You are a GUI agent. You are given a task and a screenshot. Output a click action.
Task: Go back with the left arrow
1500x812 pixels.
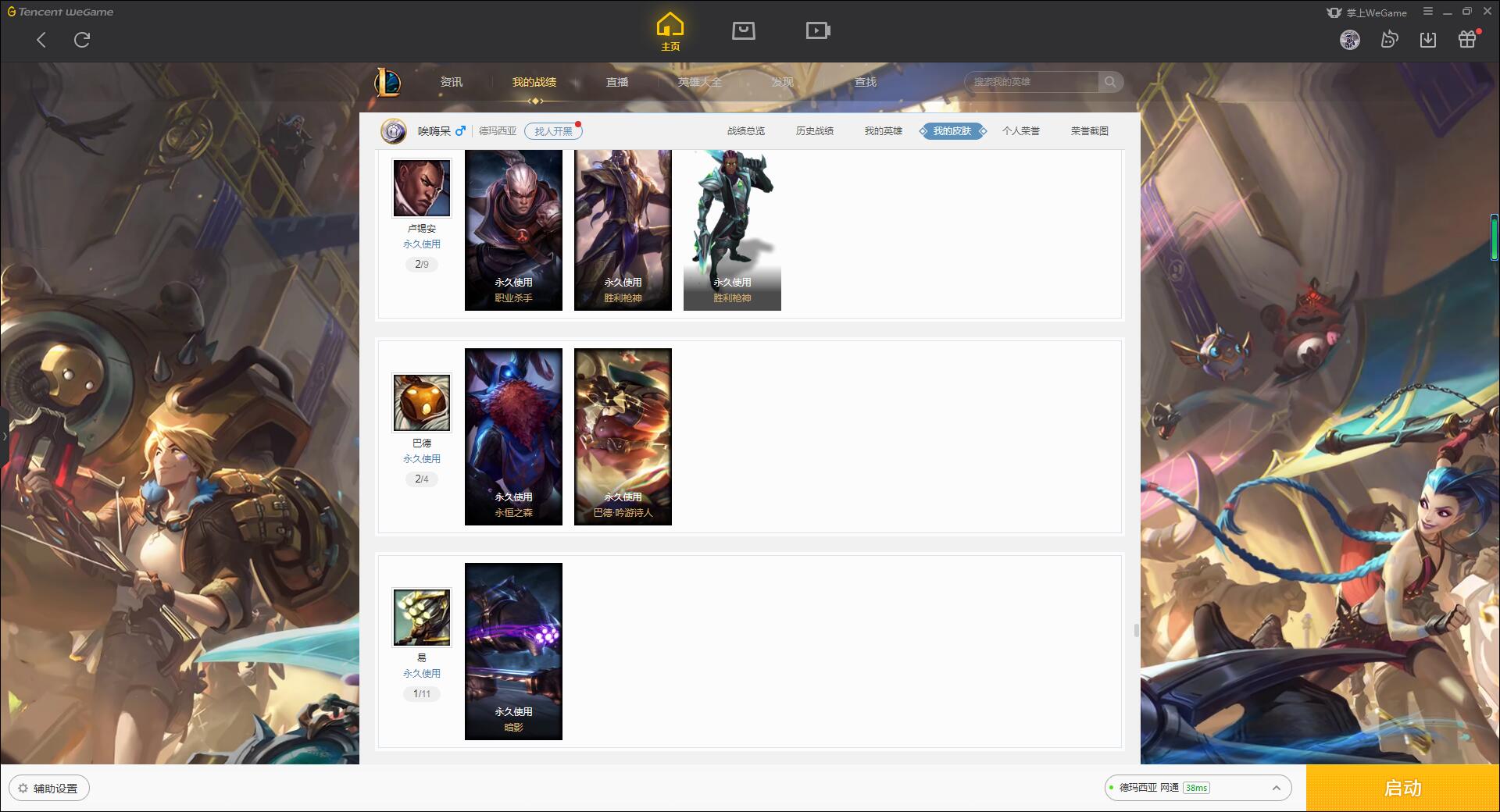41,40
